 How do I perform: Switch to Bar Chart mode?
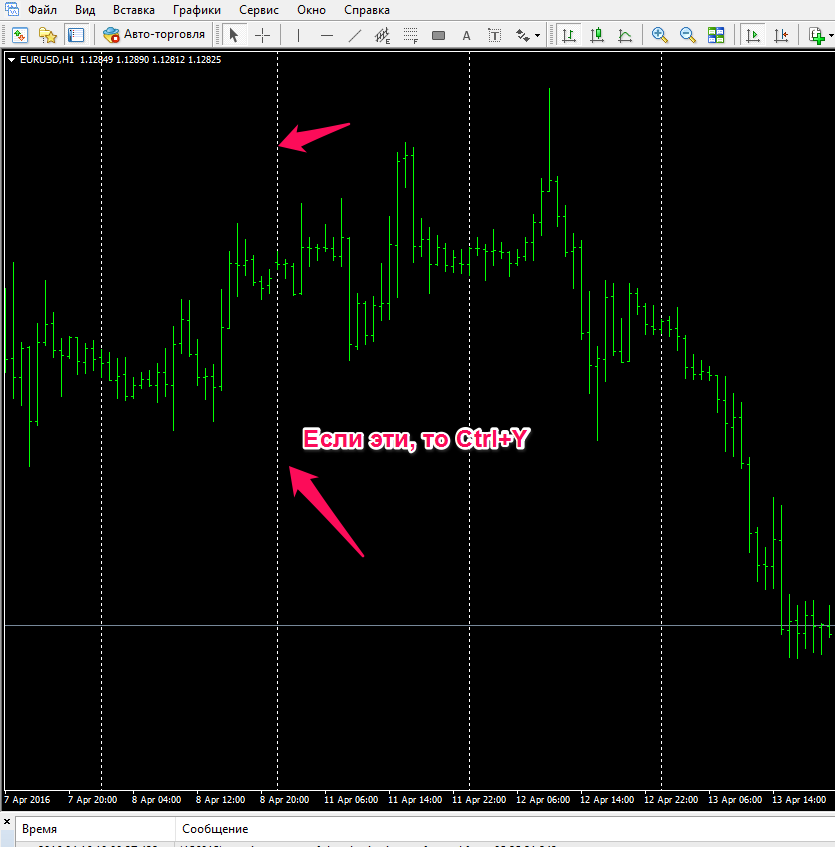[x=569, y=36]
